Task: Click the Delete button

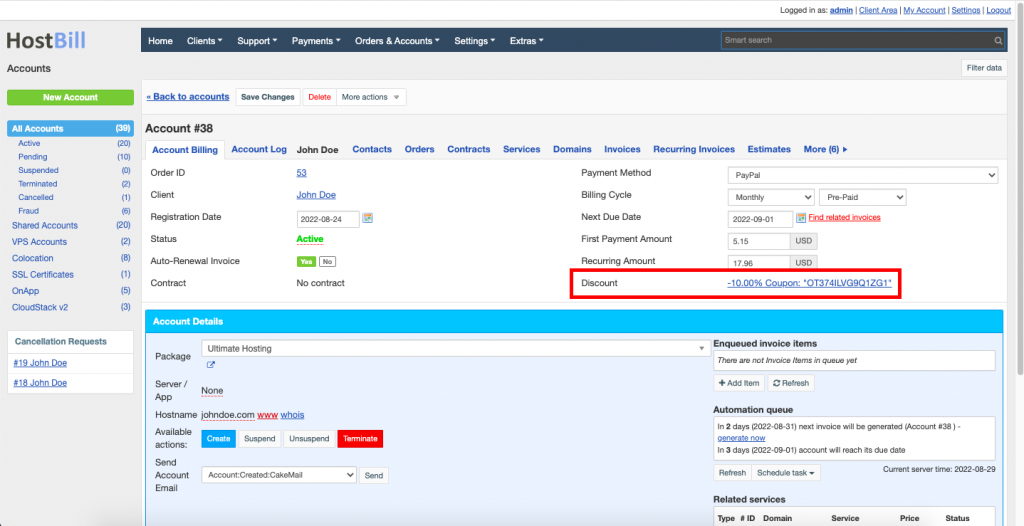Action: click(x=319, y=97)
